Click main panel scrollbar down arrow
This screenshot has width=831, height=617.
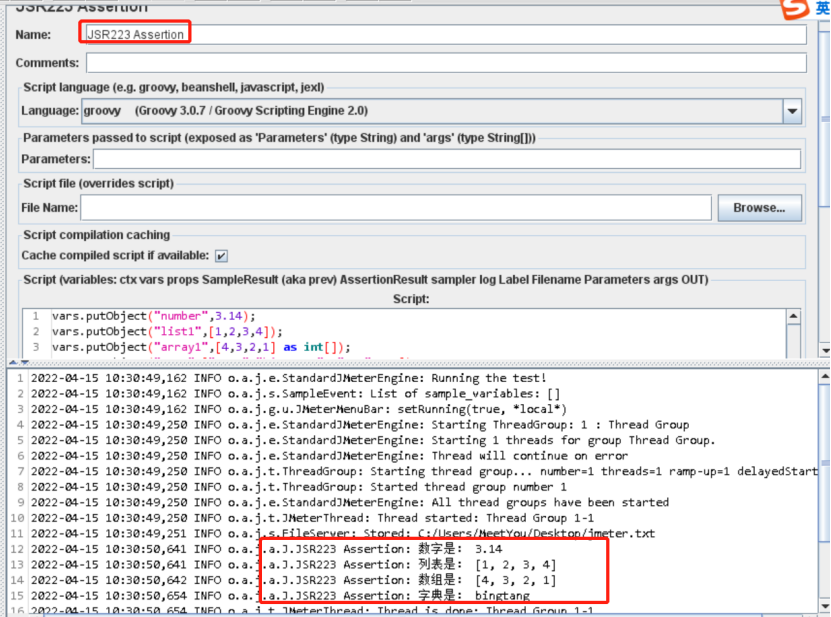[x=825, y=350]
